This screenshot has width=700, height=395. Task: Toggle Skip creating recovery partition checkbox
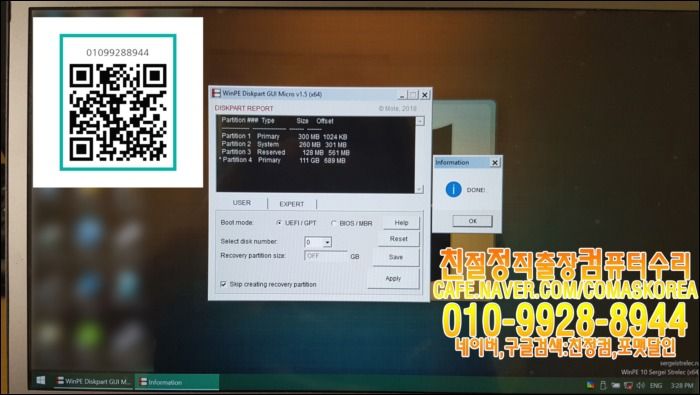223,284
